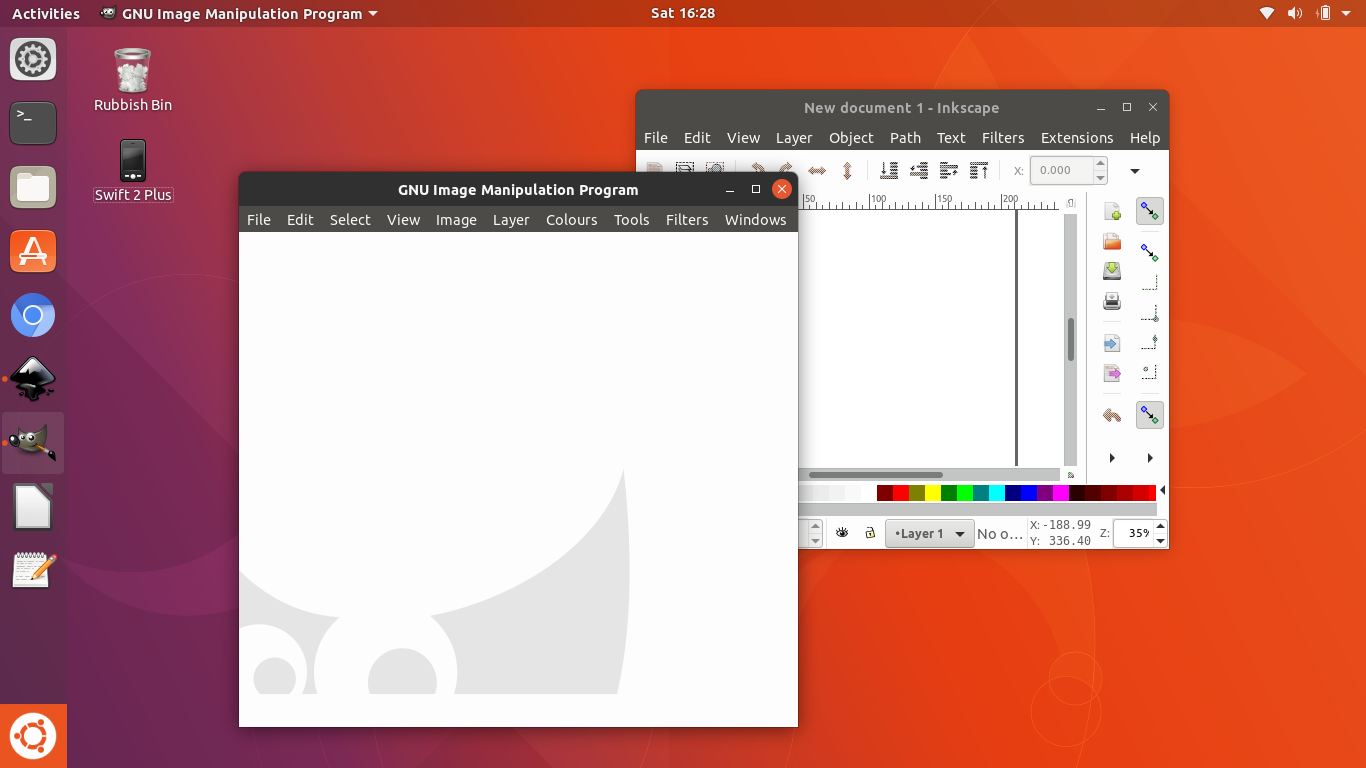This screenshot has width=1366, height=768.
Task: Toggle Layer 1 visibility eye icon
Action: pyautogui.click(x=842, y=533)
